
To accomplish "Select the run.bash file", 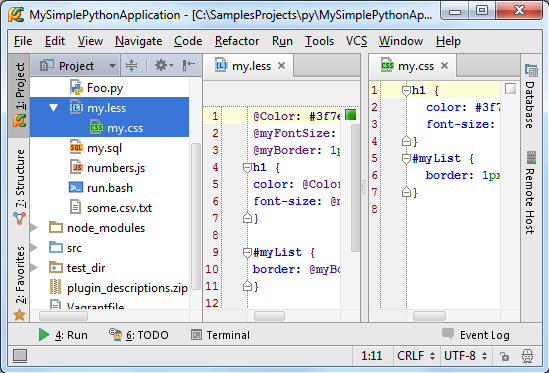I will (x=110, y=188).
